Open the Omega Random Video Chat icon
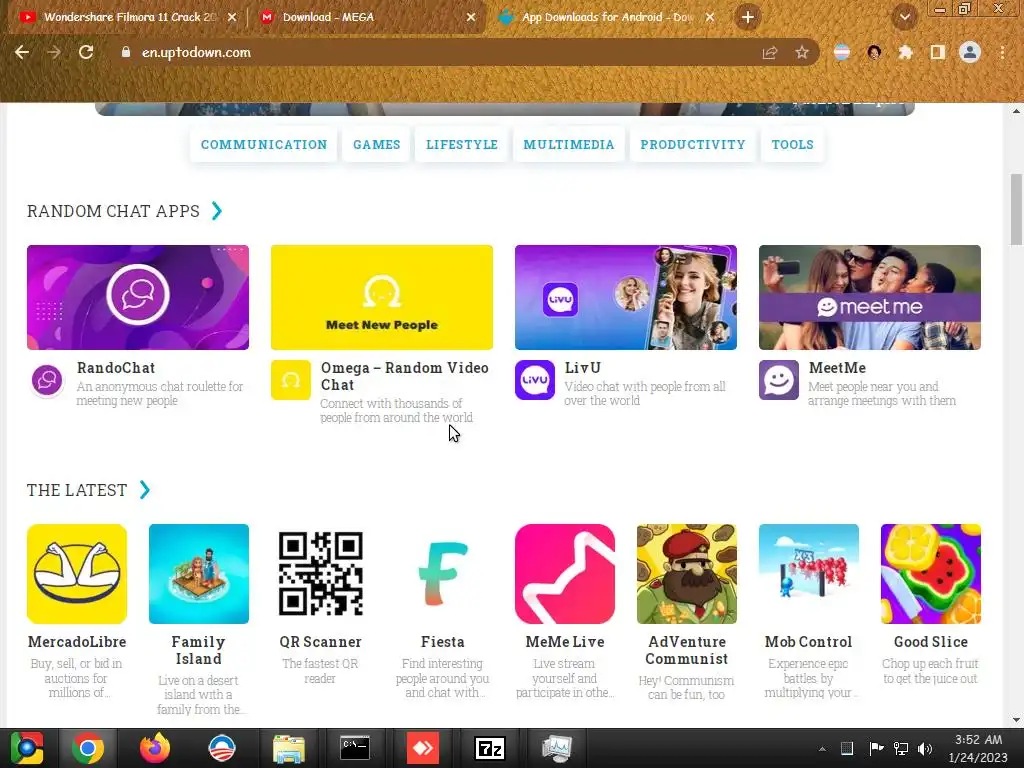Screen dimensions: 1024x768 click(x=291, y=380)
